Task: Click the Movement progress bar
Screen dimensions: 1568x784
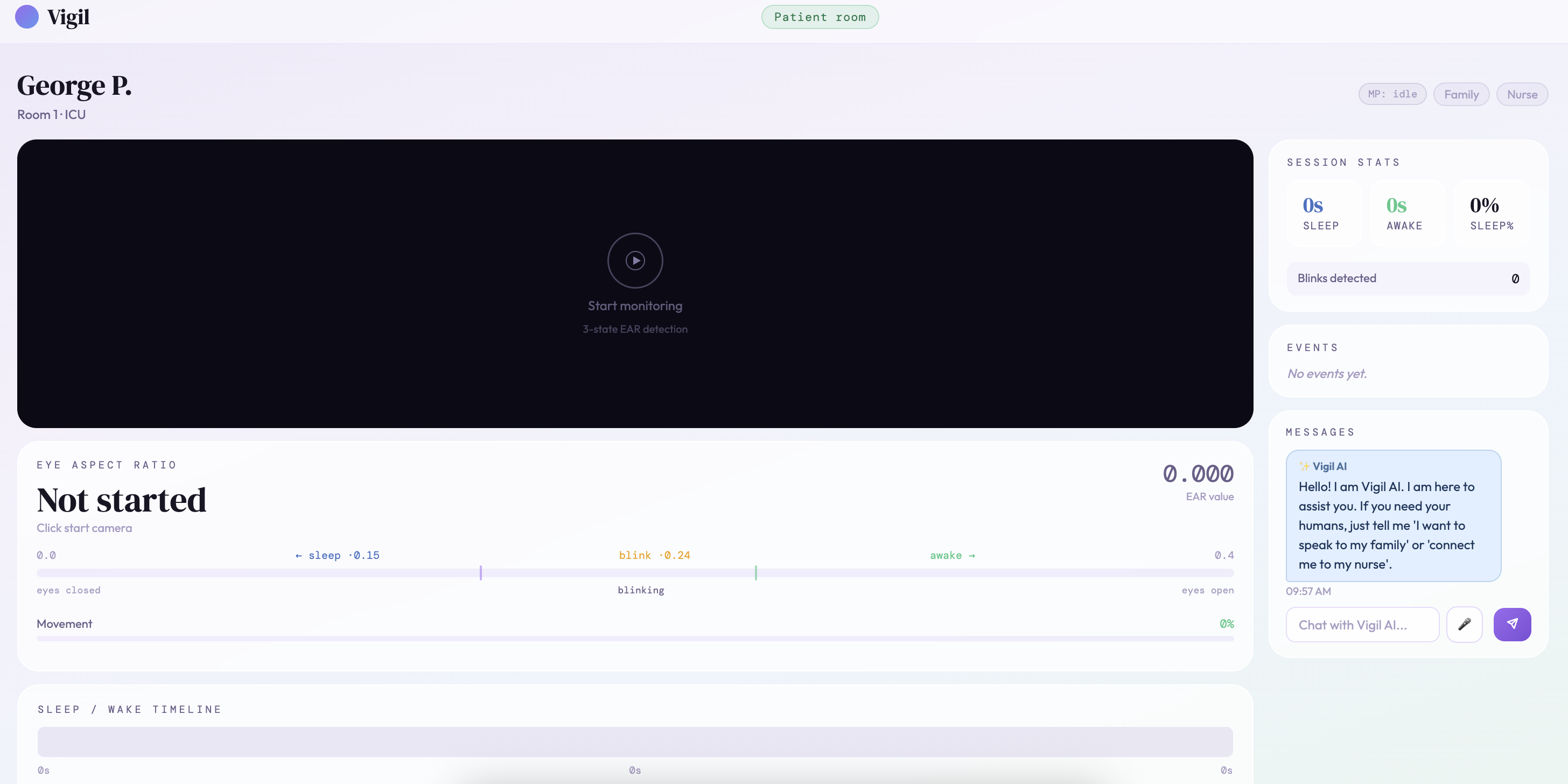Action: 635,639
